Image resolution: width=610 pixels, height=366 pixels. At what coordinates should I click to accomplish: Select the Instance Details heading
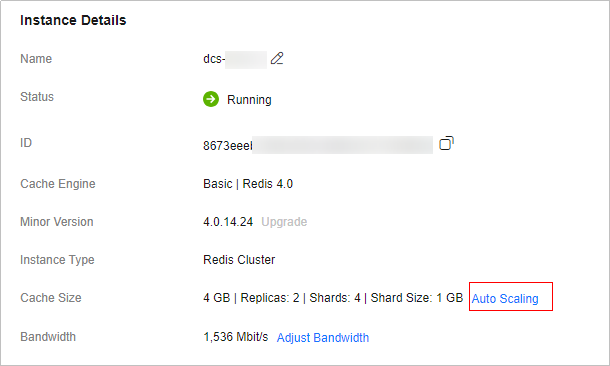tap(73, 20)
